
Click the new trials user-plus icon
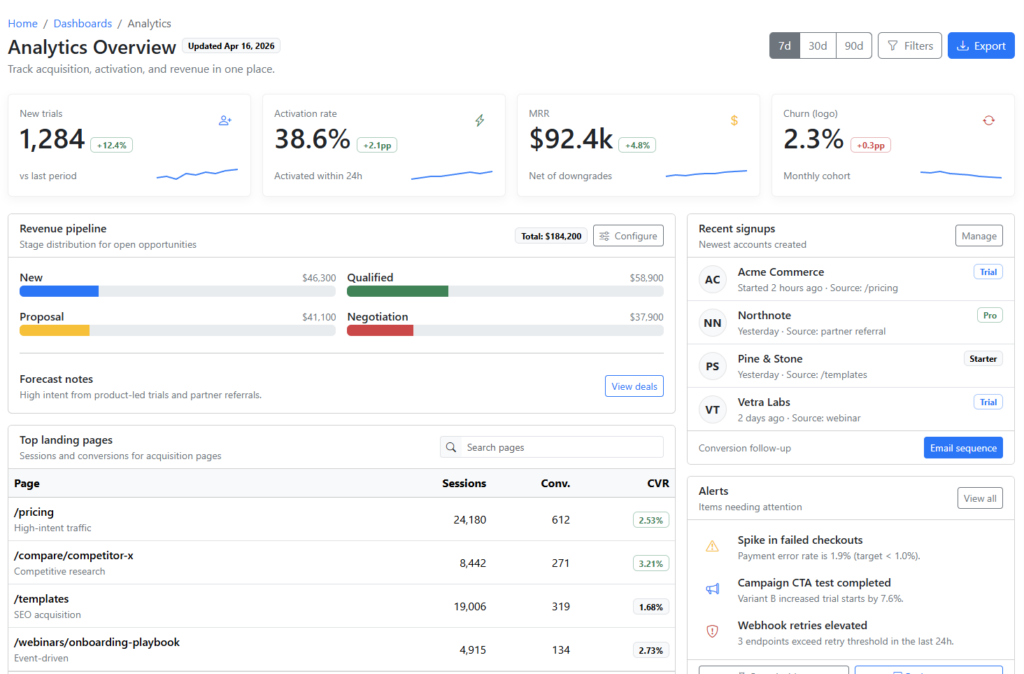[225, 120]
